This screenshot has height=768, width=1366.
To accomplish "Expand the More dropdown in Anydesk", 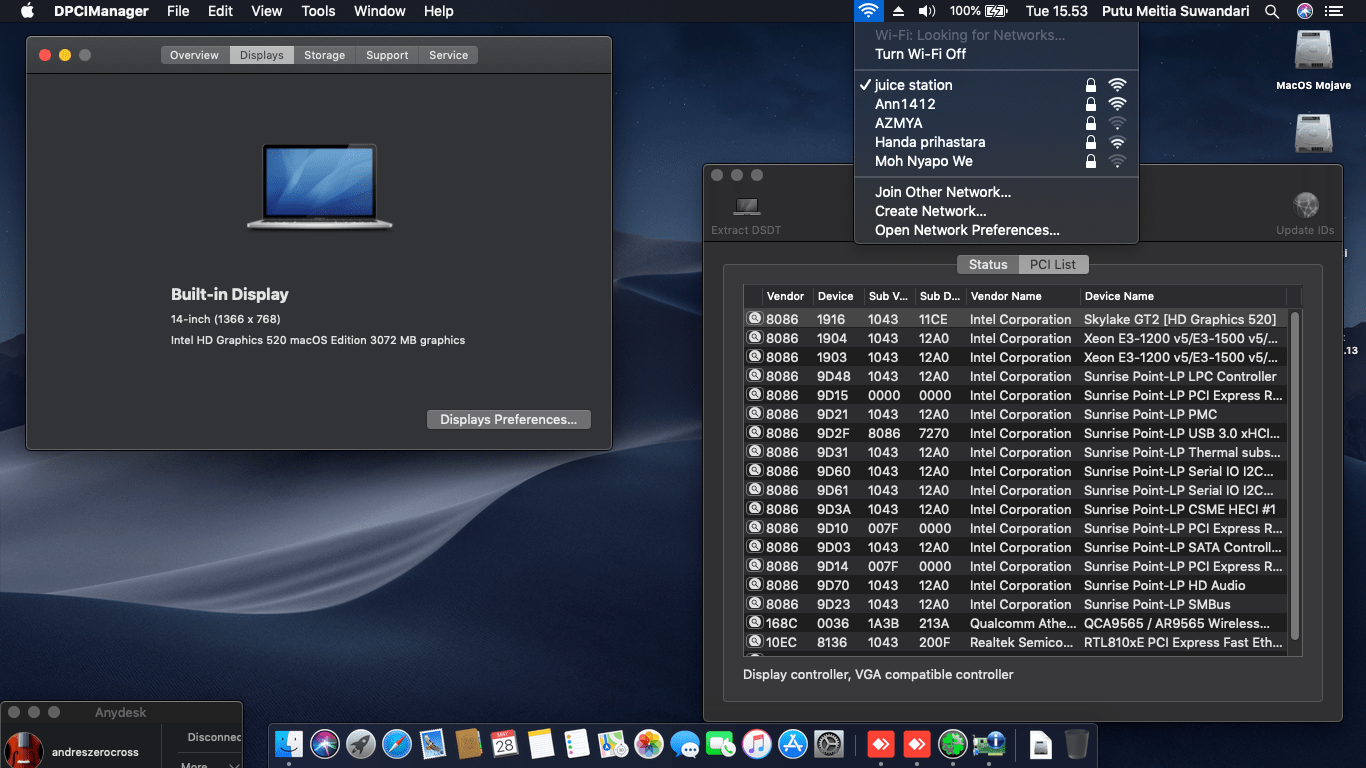I will tap(206, 764).
